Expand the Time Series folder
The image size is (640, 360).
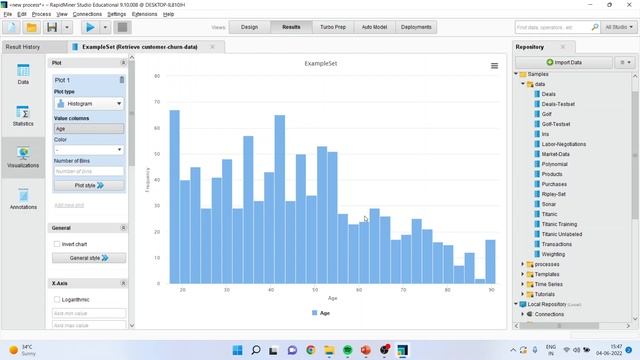(x=522, y=284)
